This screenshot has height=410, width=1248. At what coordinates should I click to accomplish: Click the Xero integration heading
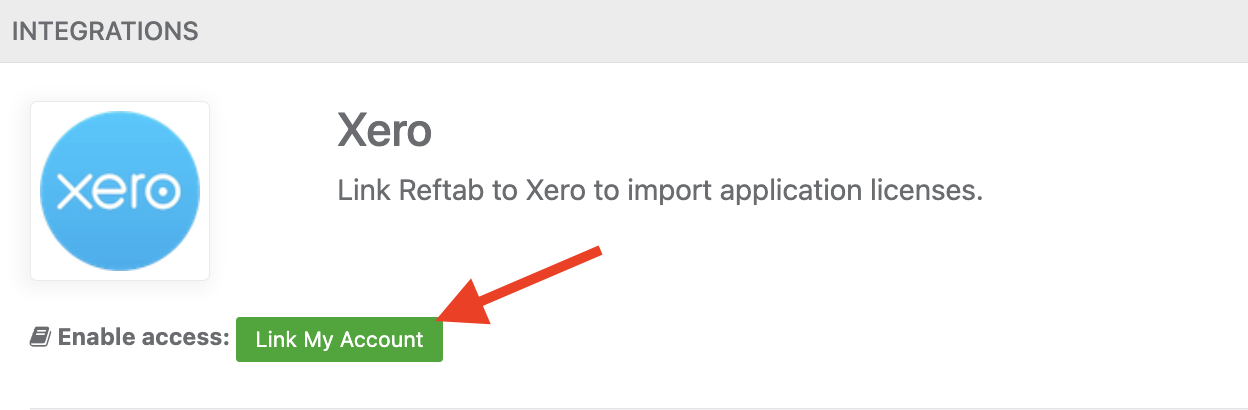(385, 131)
